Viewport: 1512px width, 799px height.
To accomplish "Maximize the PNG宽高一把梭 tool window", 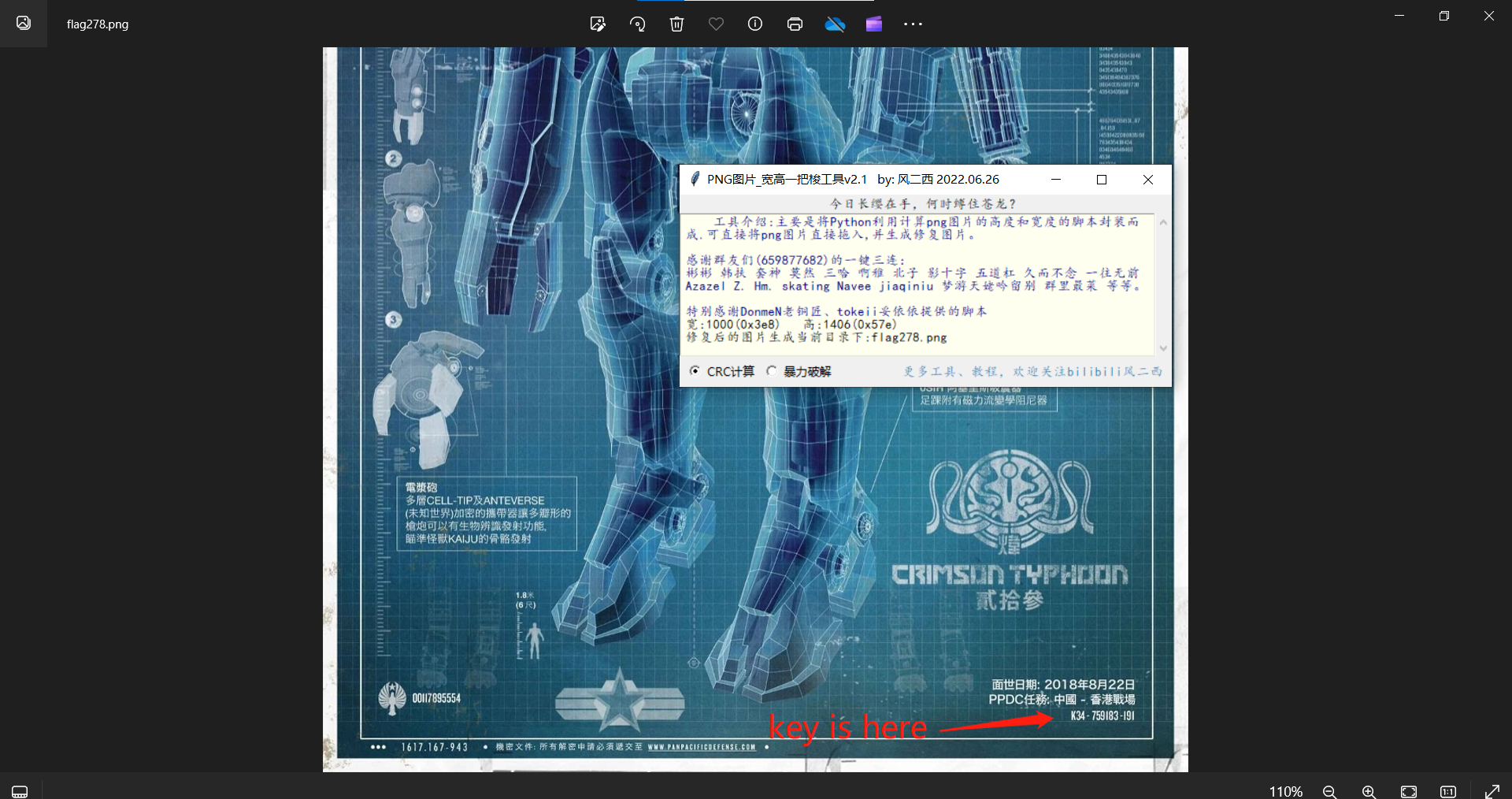I will click(x=1102, y=180).
